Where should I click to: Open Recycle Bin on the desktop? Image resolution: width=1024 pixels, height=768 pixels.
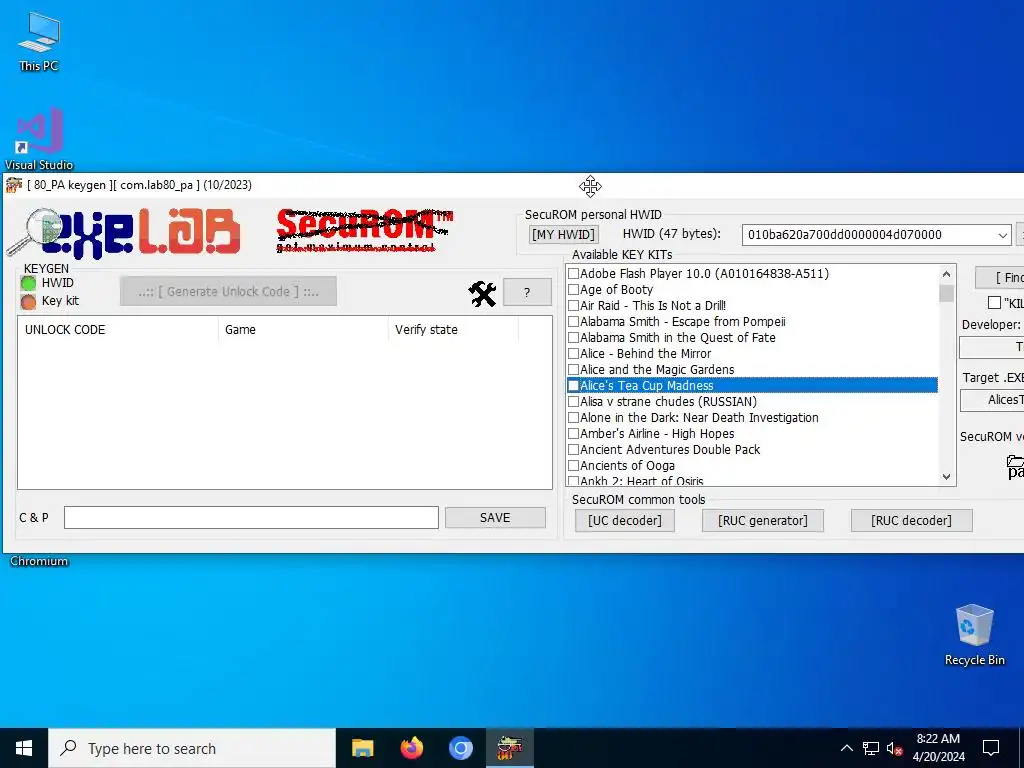(974, 635)
